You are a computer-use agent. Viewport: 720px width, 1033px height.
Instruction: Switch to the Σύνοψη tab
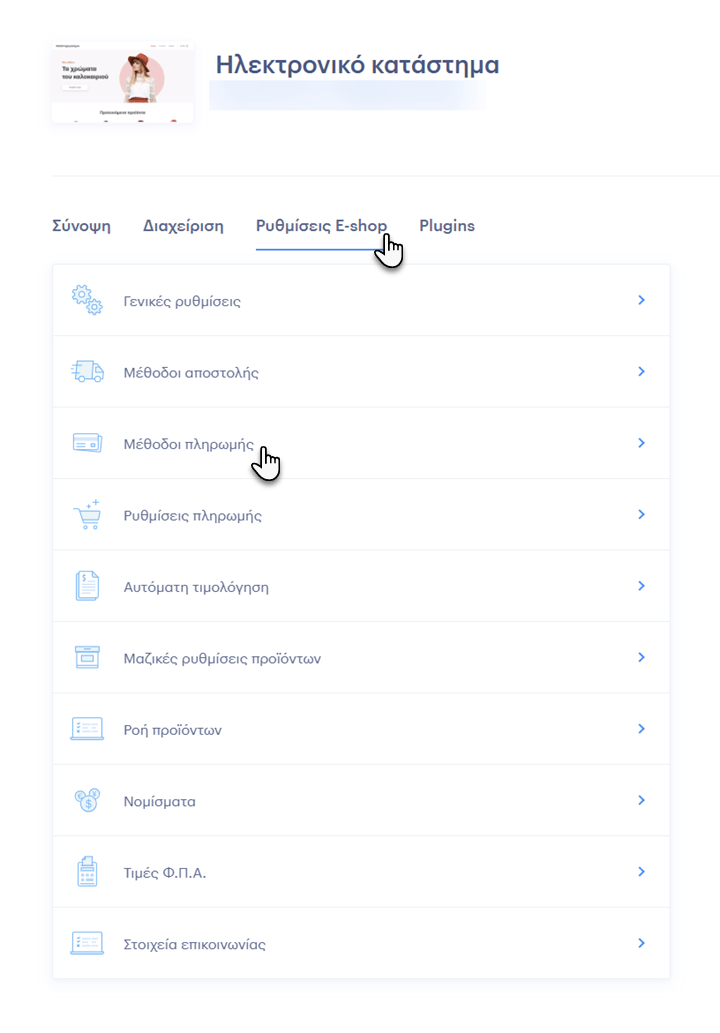82,226
